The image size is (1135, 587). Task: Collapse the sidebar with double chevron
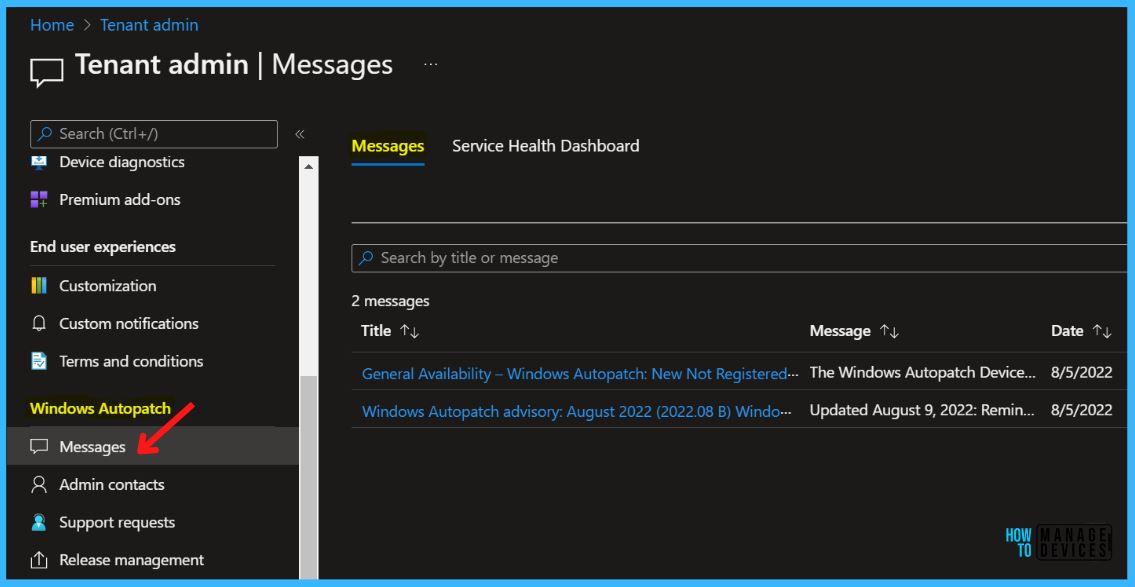300,134
